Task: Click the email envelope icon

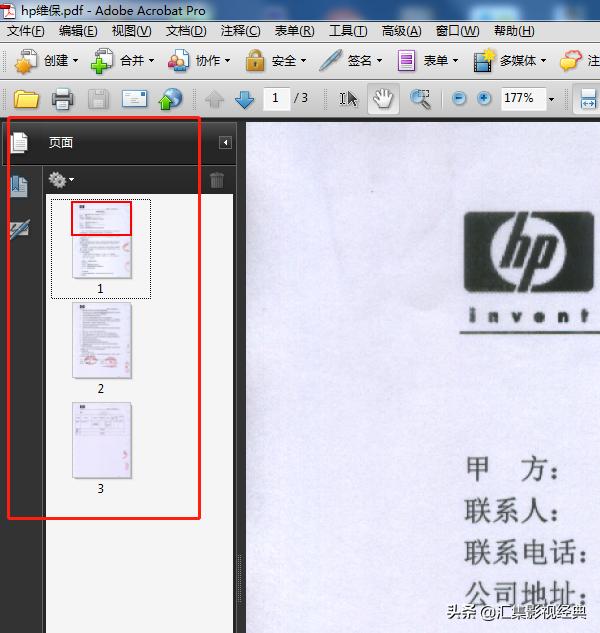Action: coord(134,99)
